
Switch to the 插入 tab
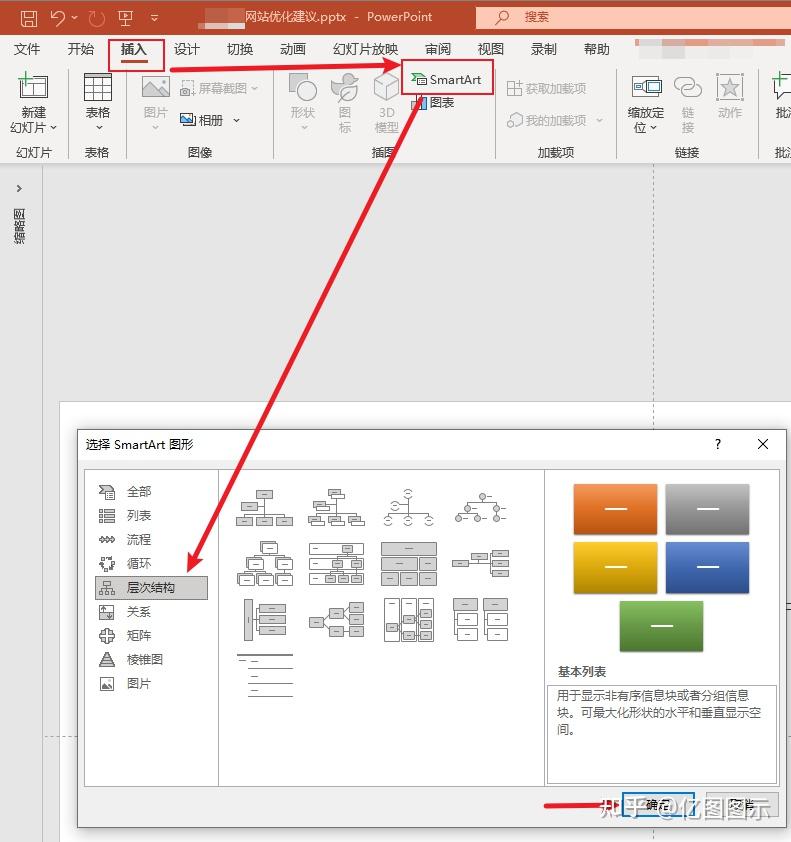click(x=134, y=49)
